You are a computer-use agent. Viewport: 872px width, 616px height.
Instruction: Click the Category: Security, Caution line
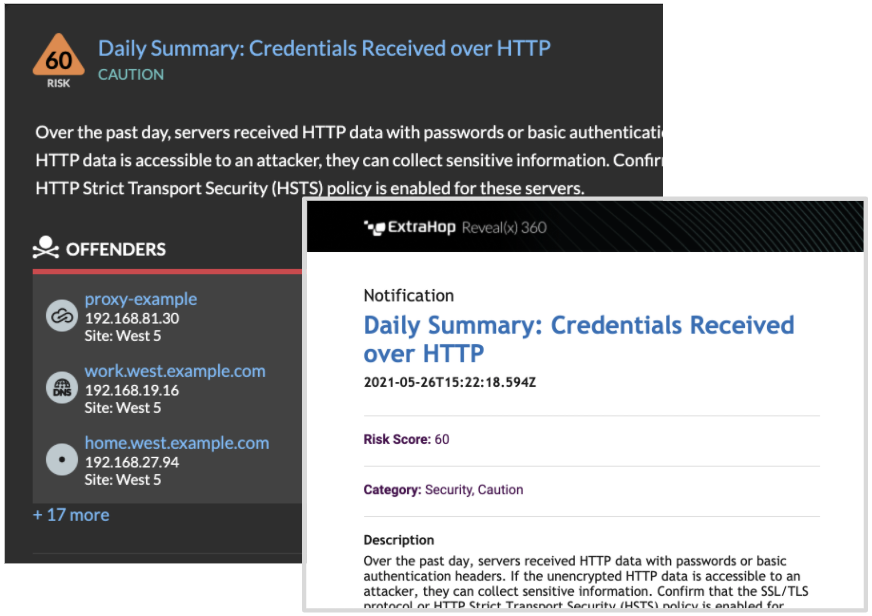443,490
